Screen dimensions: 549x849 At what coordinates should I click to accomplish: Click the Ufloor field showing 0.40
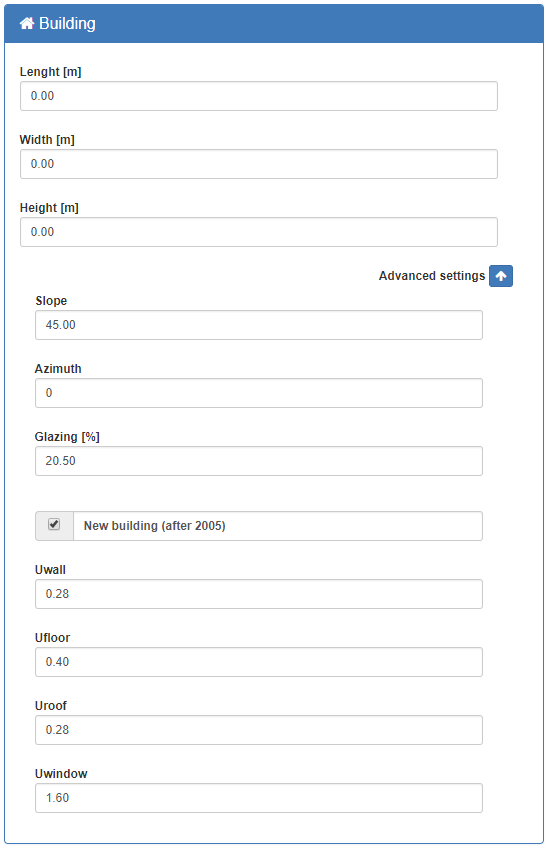point(259,662)
